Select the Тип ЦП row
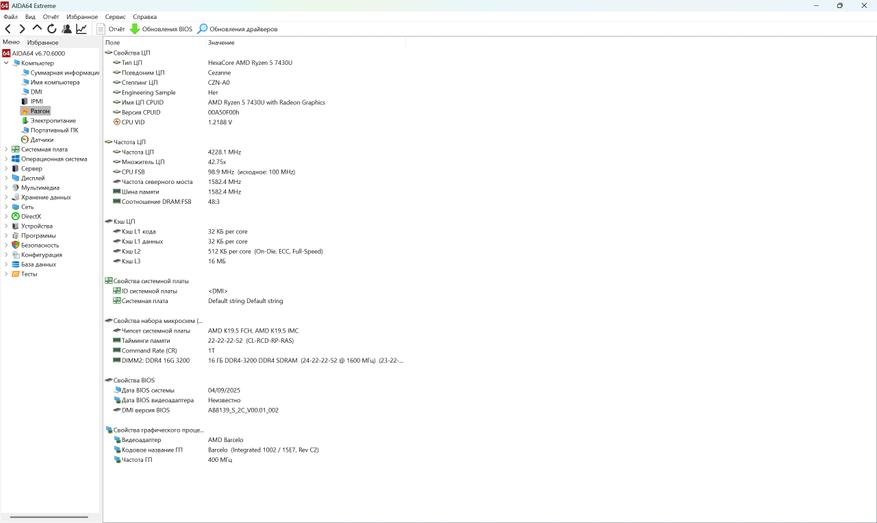This screenshot has width=877, height=523. pyautogui.click(x=254, y=63)
